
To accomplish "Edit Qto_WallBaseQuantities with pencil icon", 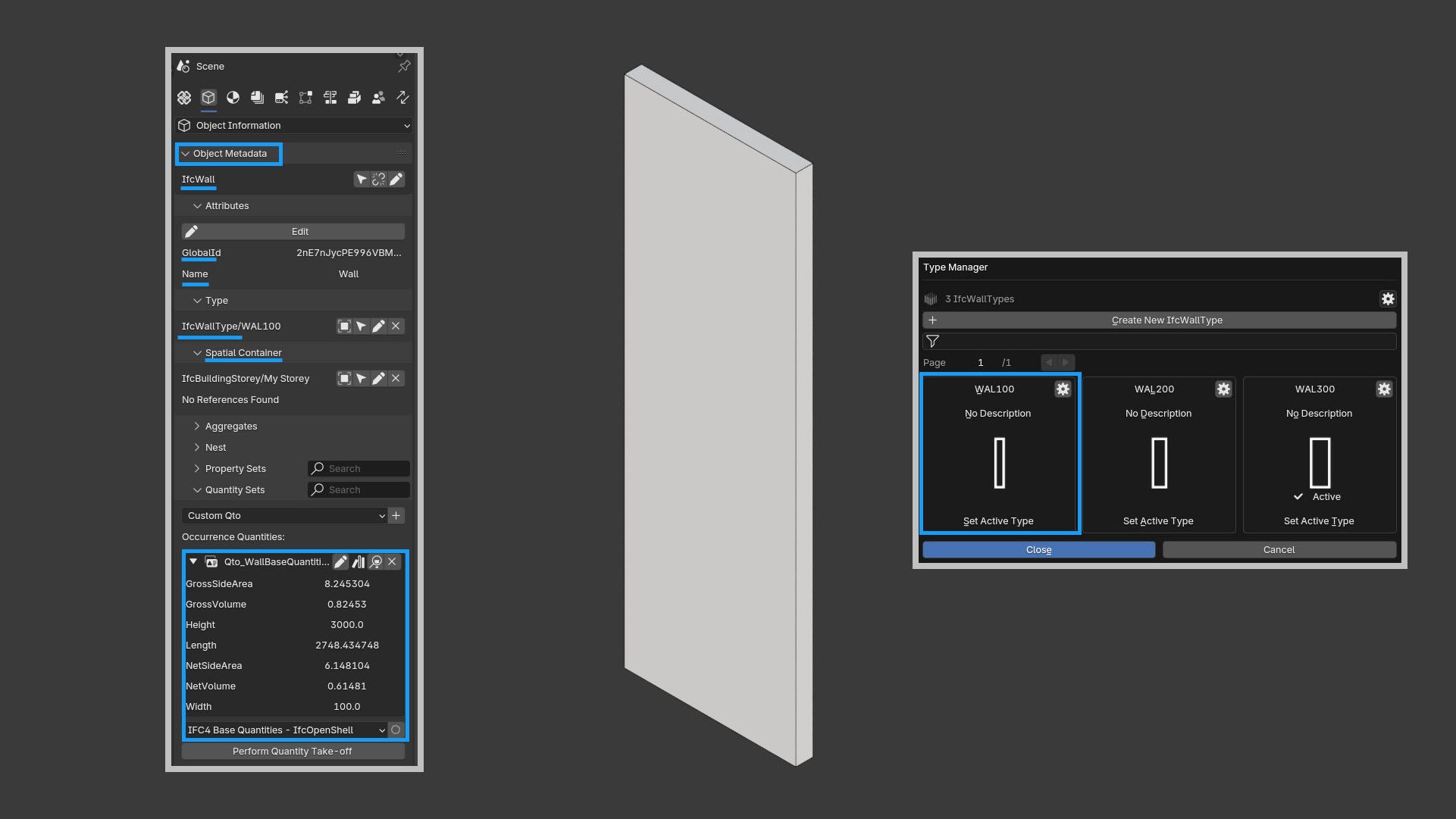I will click(341, 562).
